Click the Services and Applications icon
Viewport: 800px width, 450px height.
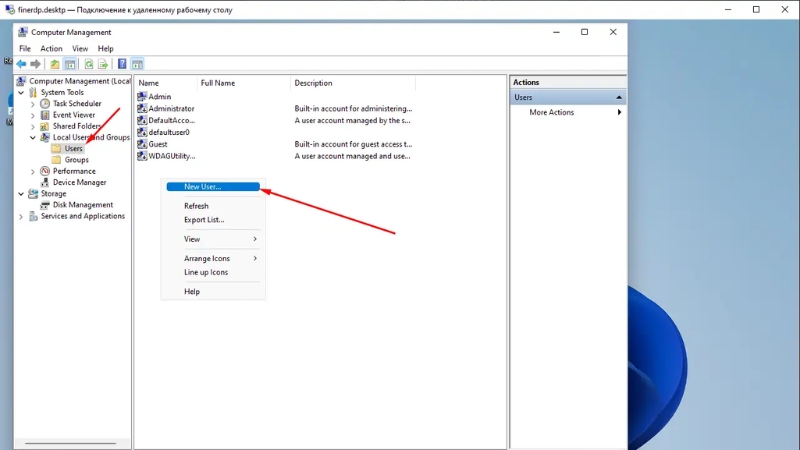click(x=33, y=216)
